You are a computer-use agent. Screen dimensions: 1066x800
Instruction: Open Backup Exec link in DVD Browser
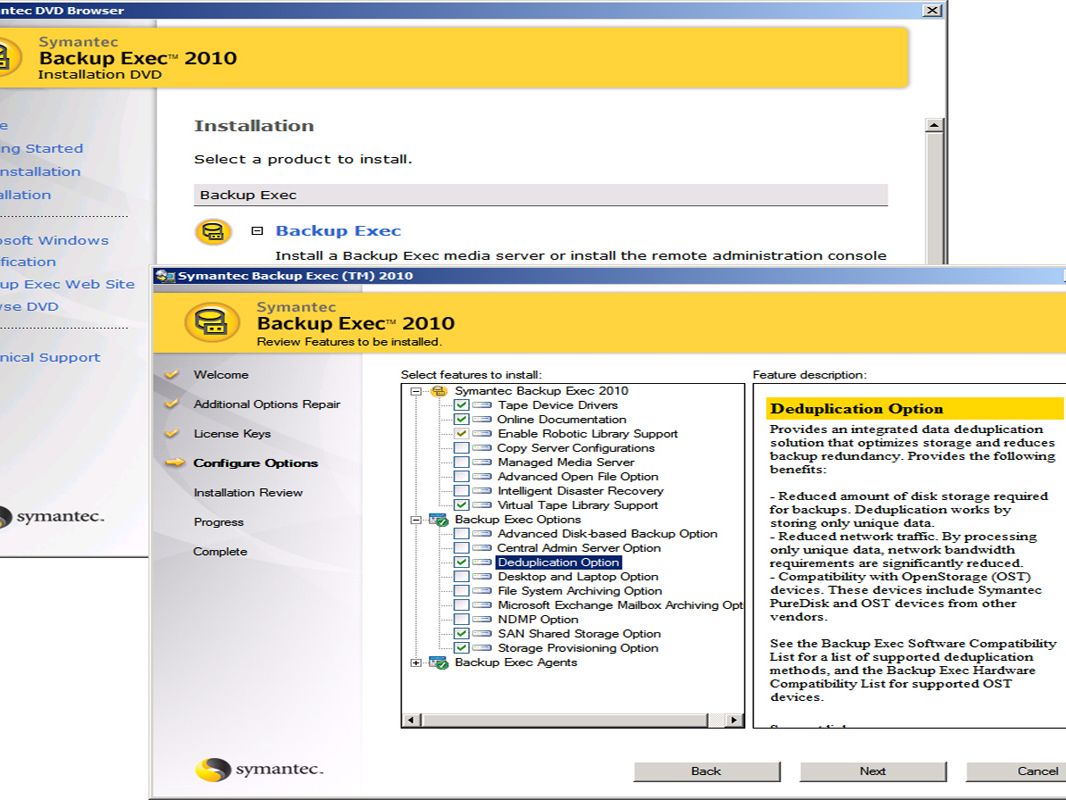click(x=338, y=231)
